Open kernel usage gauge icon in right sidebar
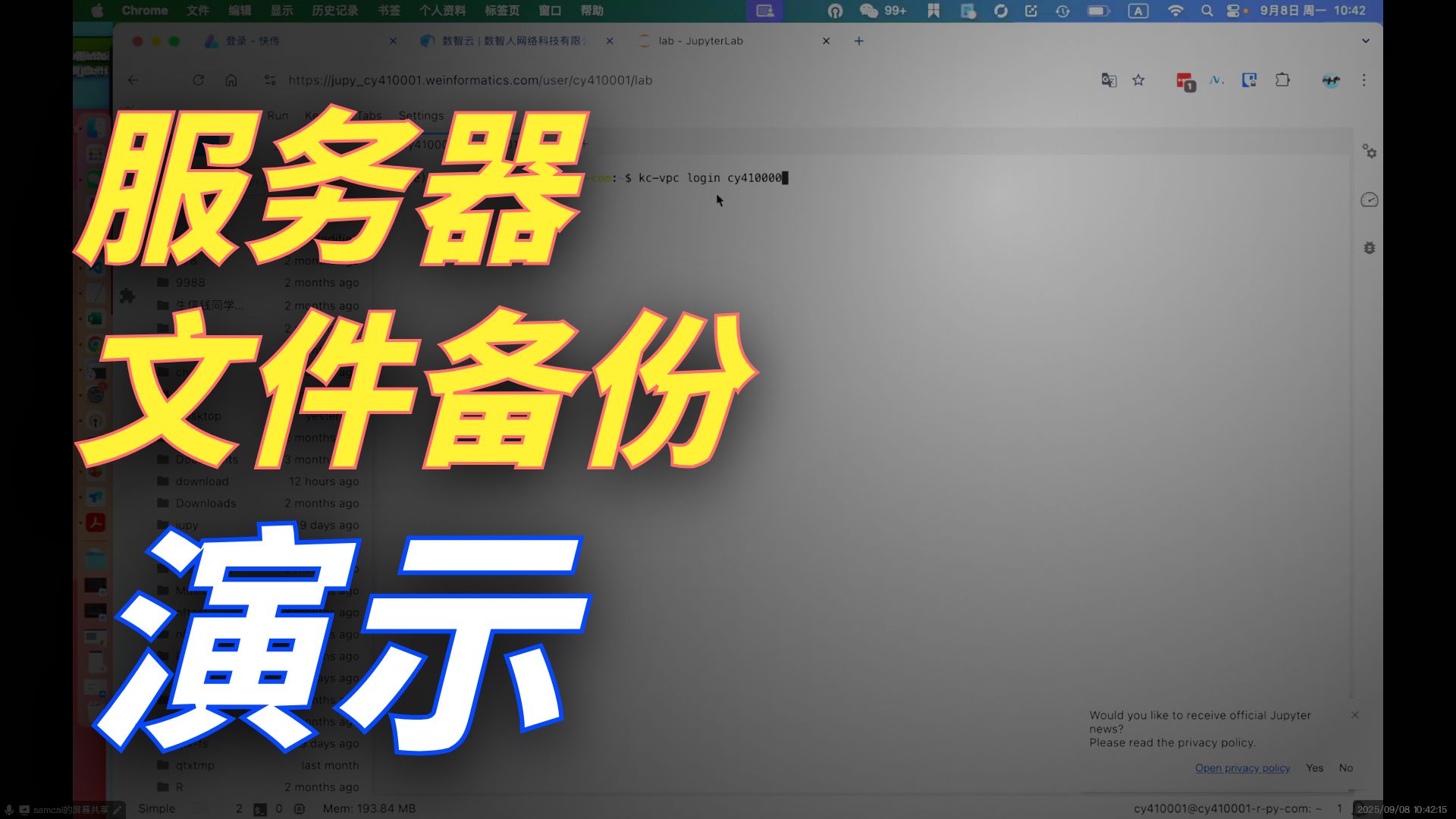Screen dimensions: 1456x819 [1369, 200]
